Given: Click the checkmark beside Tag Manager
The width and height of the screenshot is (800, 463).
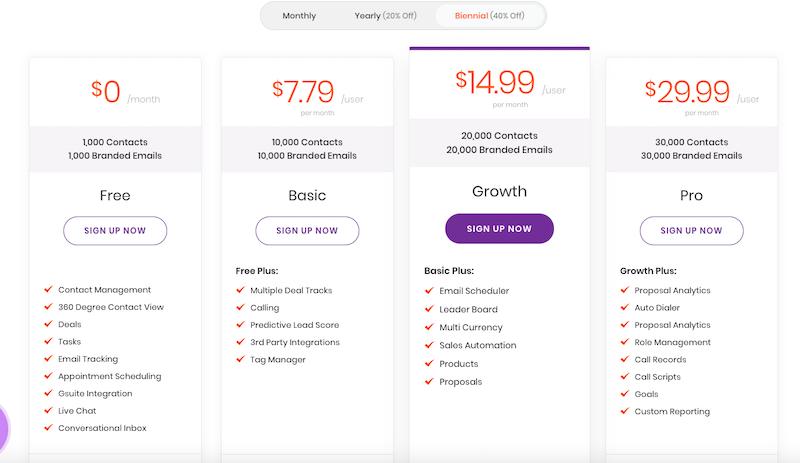Looking at the screenshot, I should click(x=240, y=359).
